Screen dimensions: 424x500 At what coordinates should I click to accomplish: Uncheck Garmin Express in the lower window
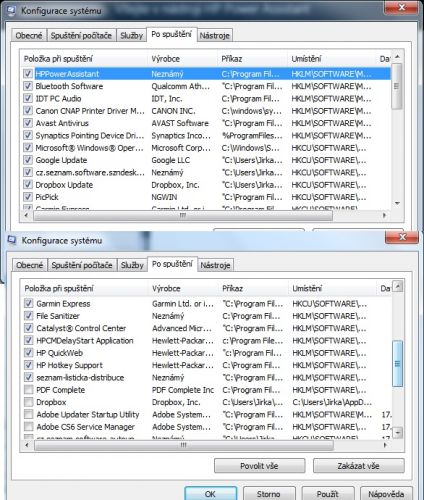click(x=29, y=303)
